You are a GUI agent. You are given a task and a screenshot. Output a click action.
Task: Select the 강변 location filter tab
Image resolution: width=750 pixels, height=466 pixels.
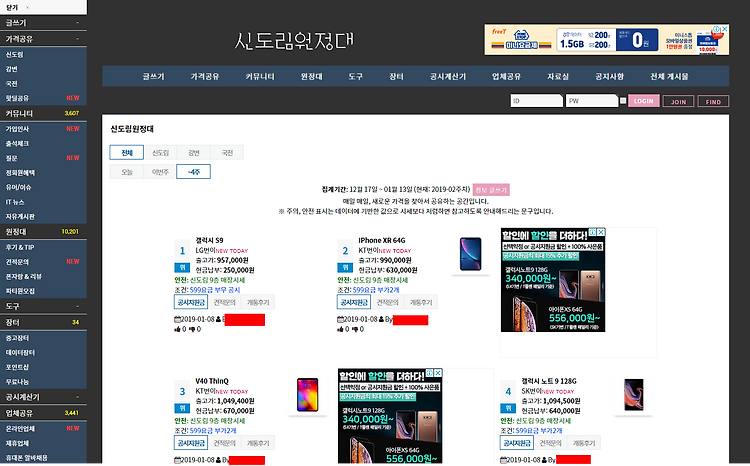click(x=193, y=153)
